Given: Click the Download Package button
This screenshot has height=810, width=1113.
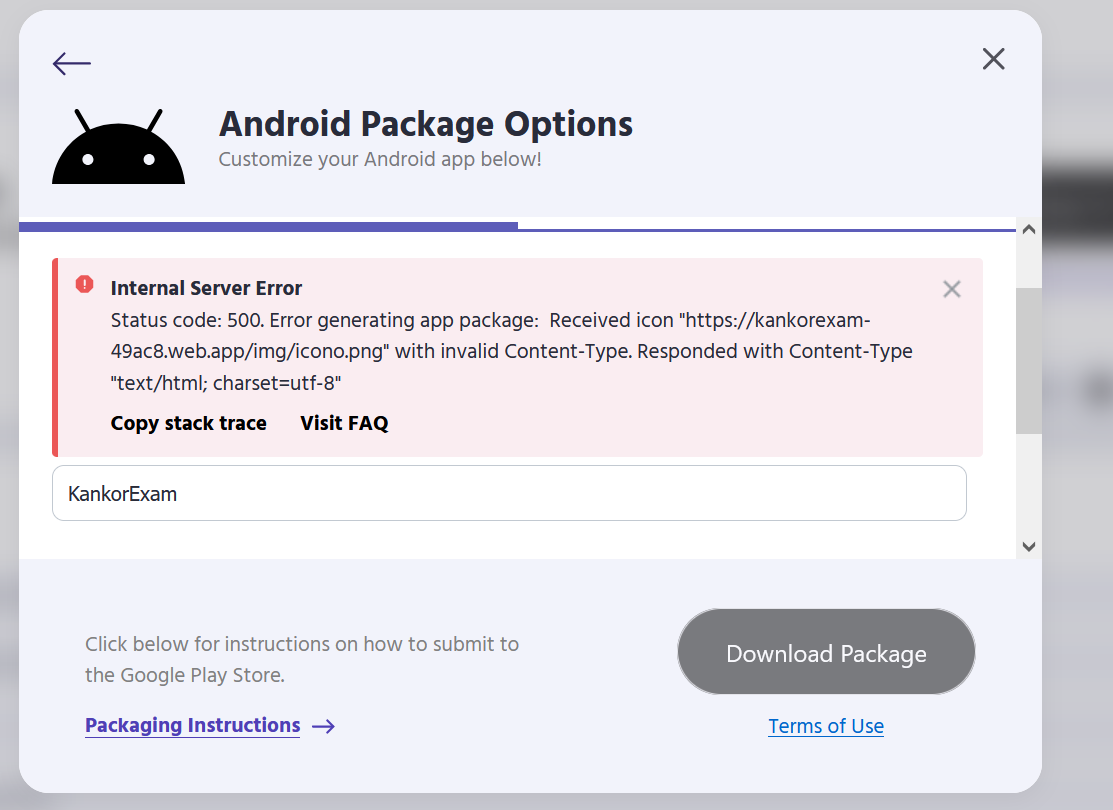Looking at the screenshot, I should click(x=826, y=652).
